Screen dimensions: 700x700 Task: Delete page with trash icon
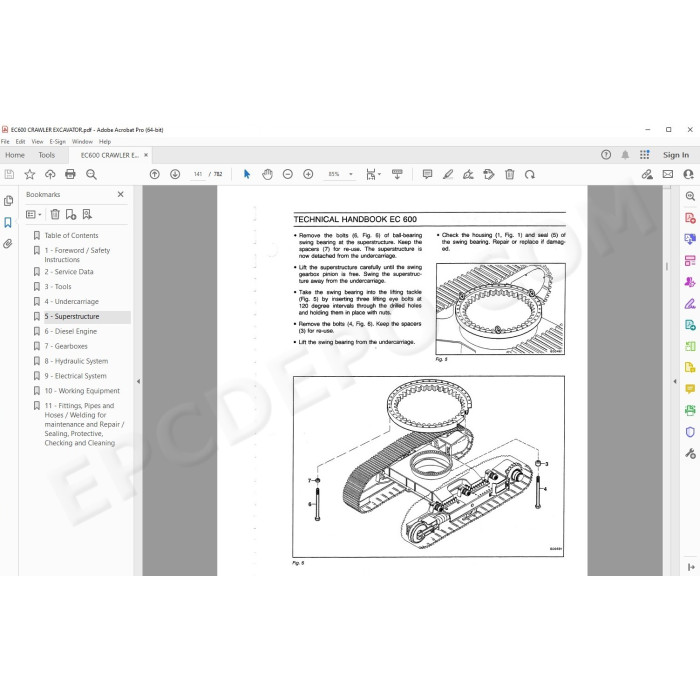coord(509,174)
